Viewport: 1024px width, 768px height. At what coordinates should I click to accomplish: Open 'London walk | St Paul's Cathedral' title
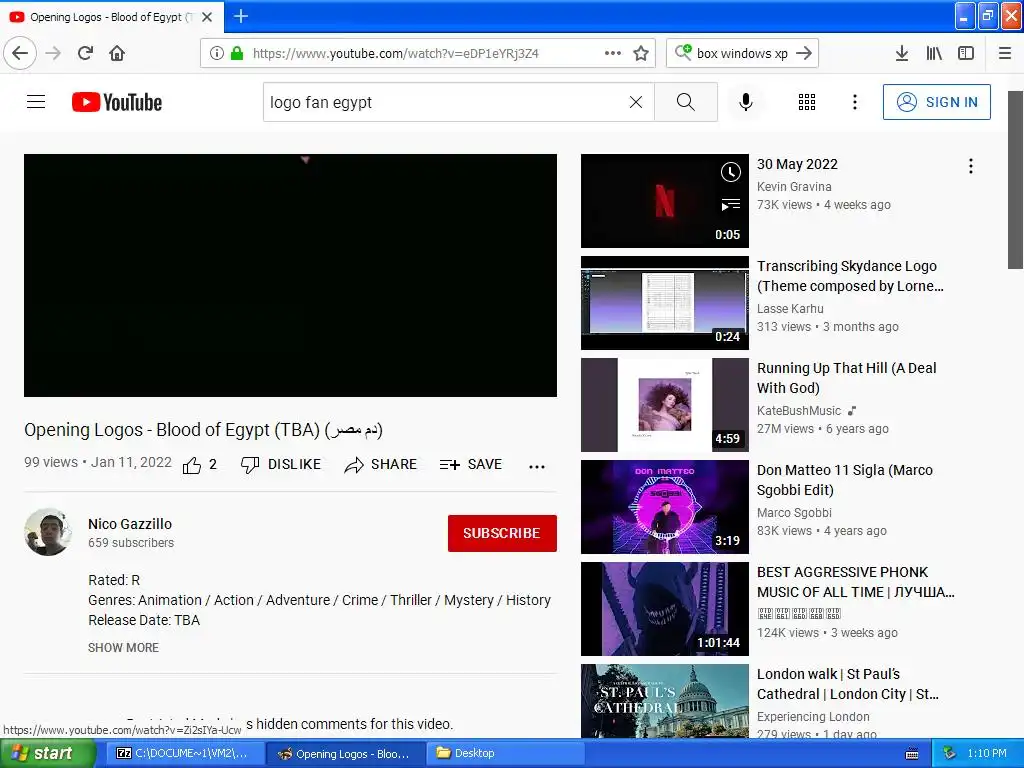pos(848,683)
